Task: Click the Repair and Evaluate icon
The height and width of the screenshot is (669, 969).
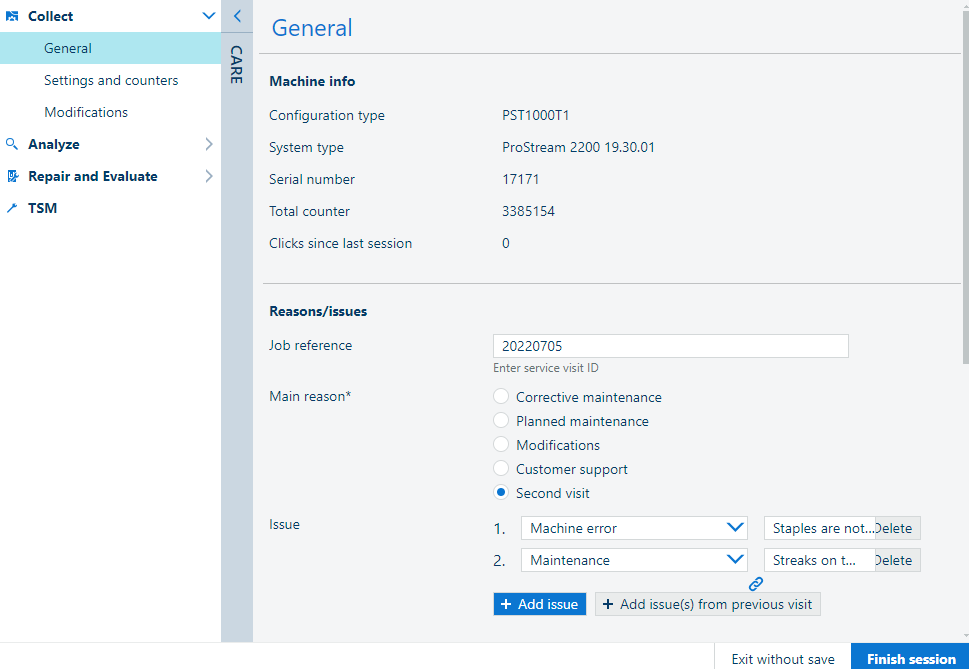Action: (x=12, y=176)
